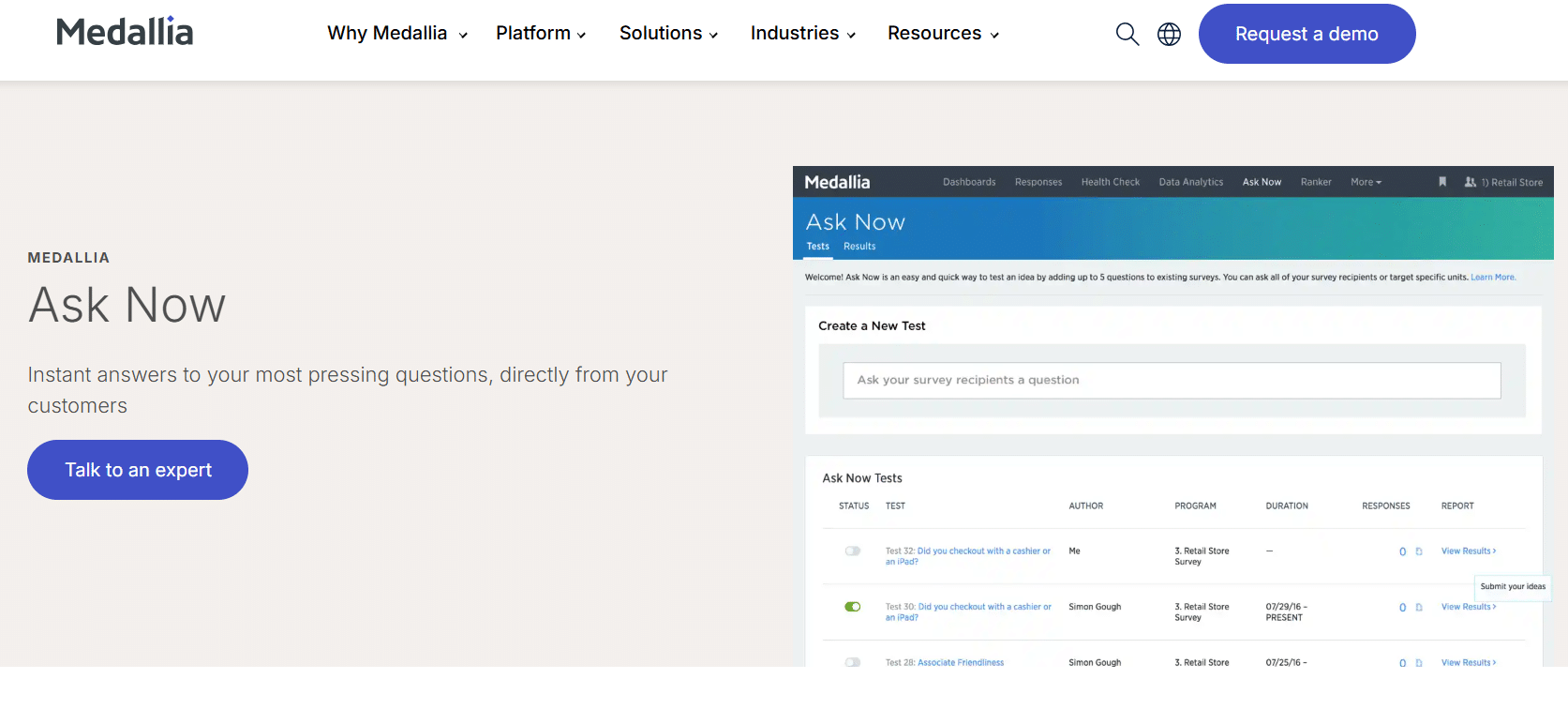Expand the Platform dropdown
Image resolution: width=1568 pixels, height=709 pixels.
point(541,34)
